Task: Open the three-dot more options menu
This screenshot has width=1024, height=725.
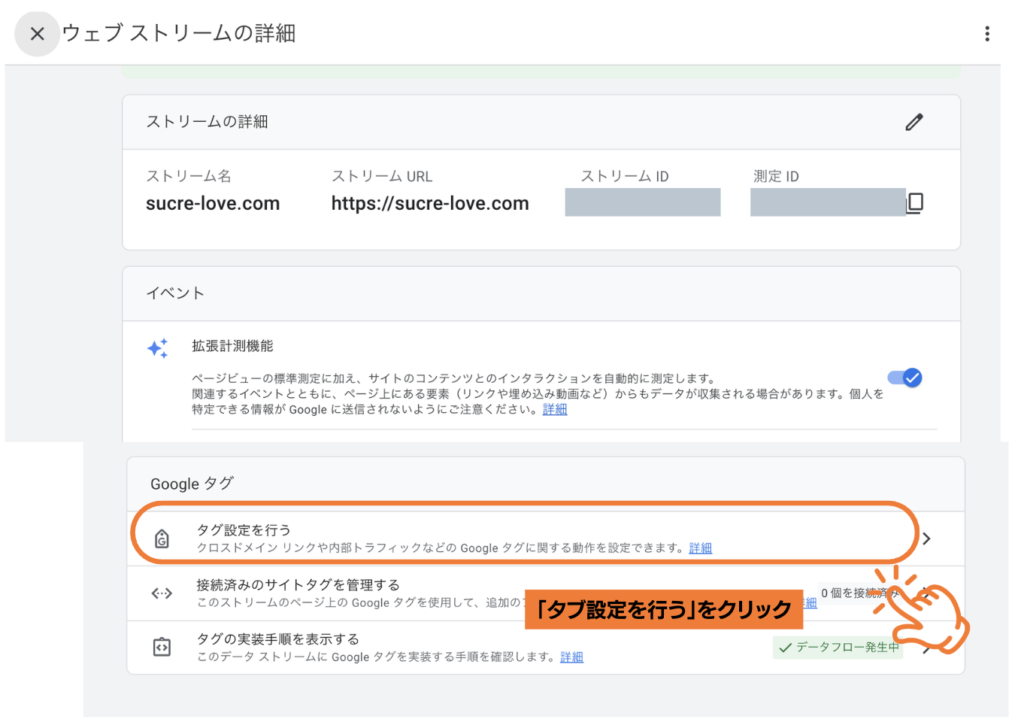Action: [x=987, y=34]
